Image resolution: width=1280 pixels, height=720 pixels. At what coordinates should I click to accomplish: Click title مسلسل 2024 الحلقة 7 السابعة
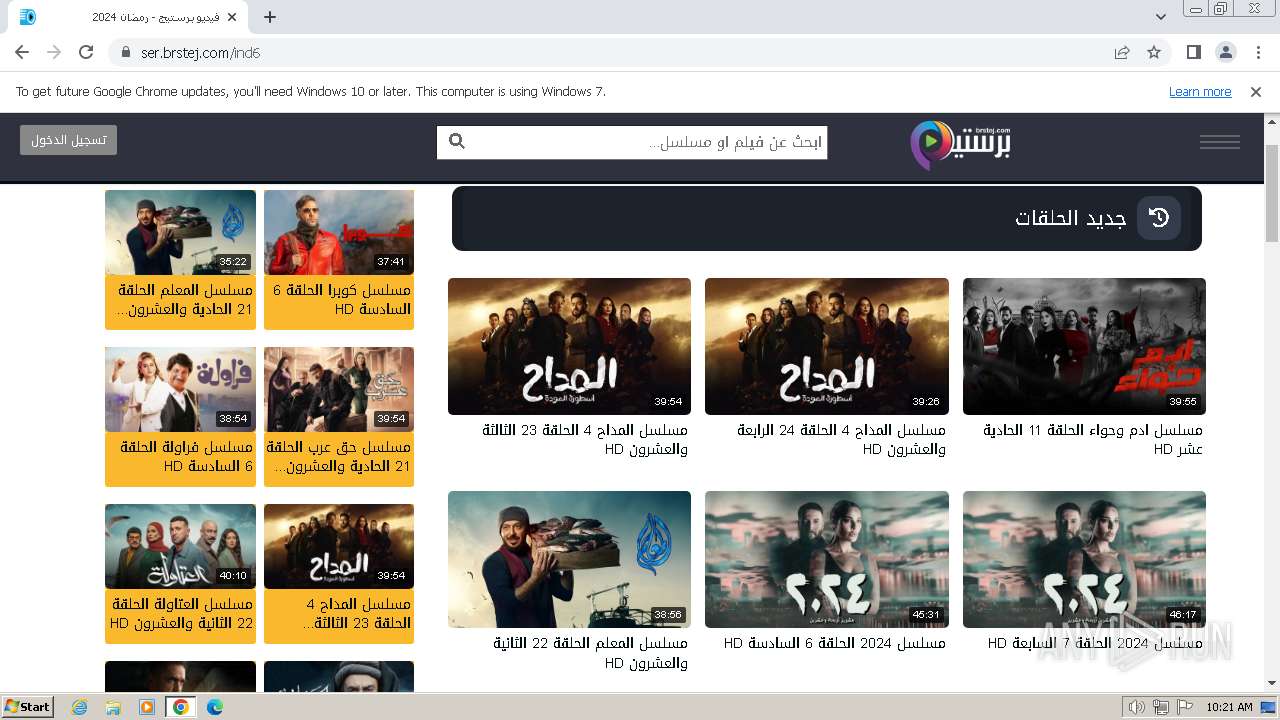click(1095, 643)
